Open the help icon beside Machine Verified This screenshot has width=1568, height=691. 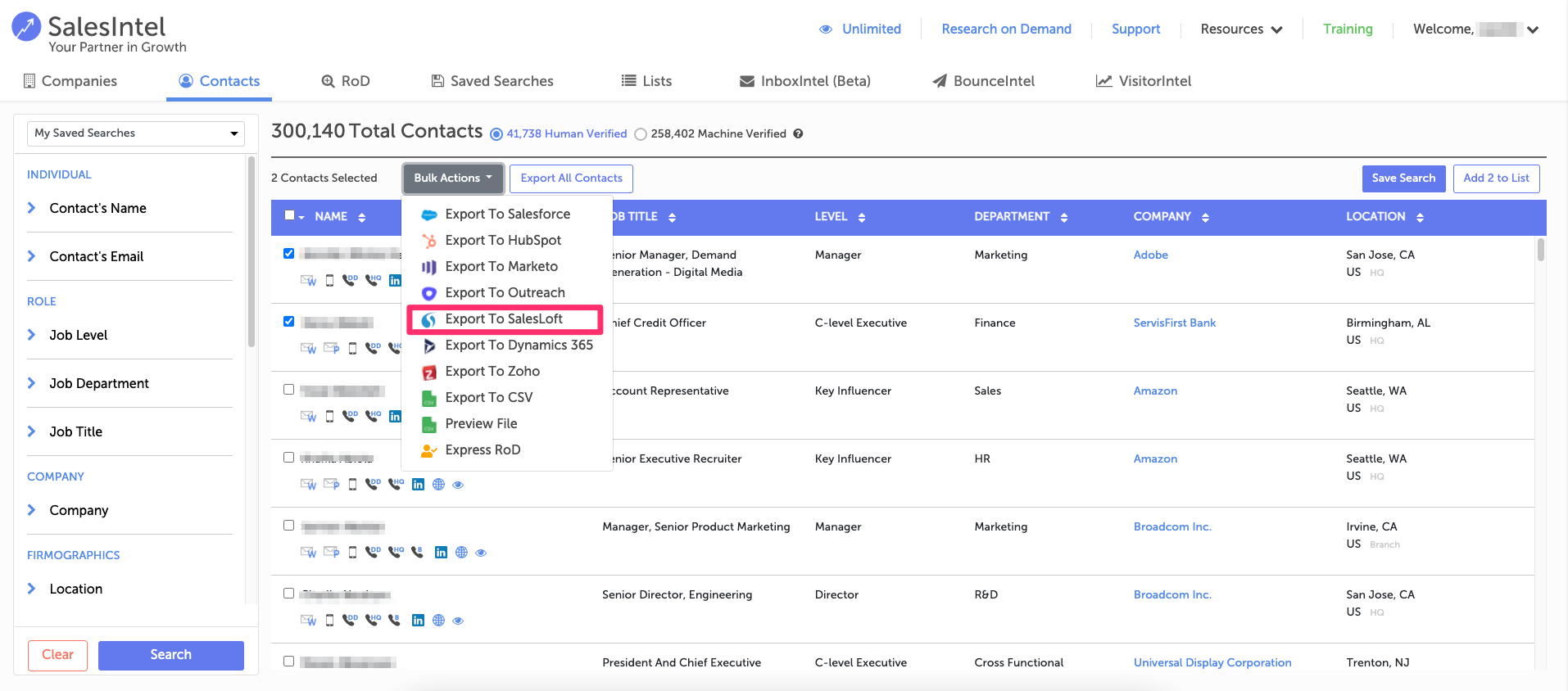[798, 133]
